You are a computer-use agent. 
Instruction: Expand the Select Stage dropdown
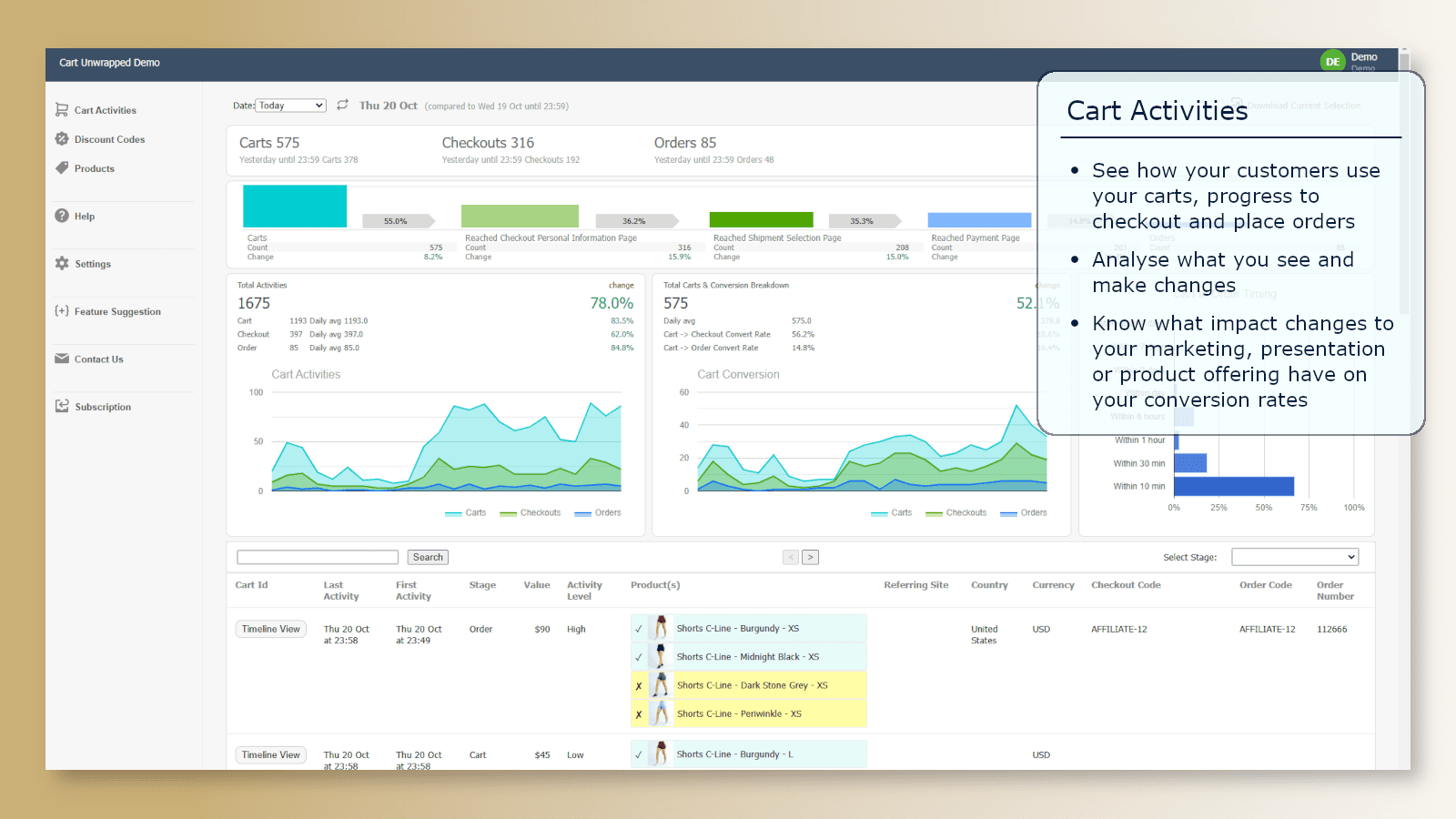click(1295, 557)
